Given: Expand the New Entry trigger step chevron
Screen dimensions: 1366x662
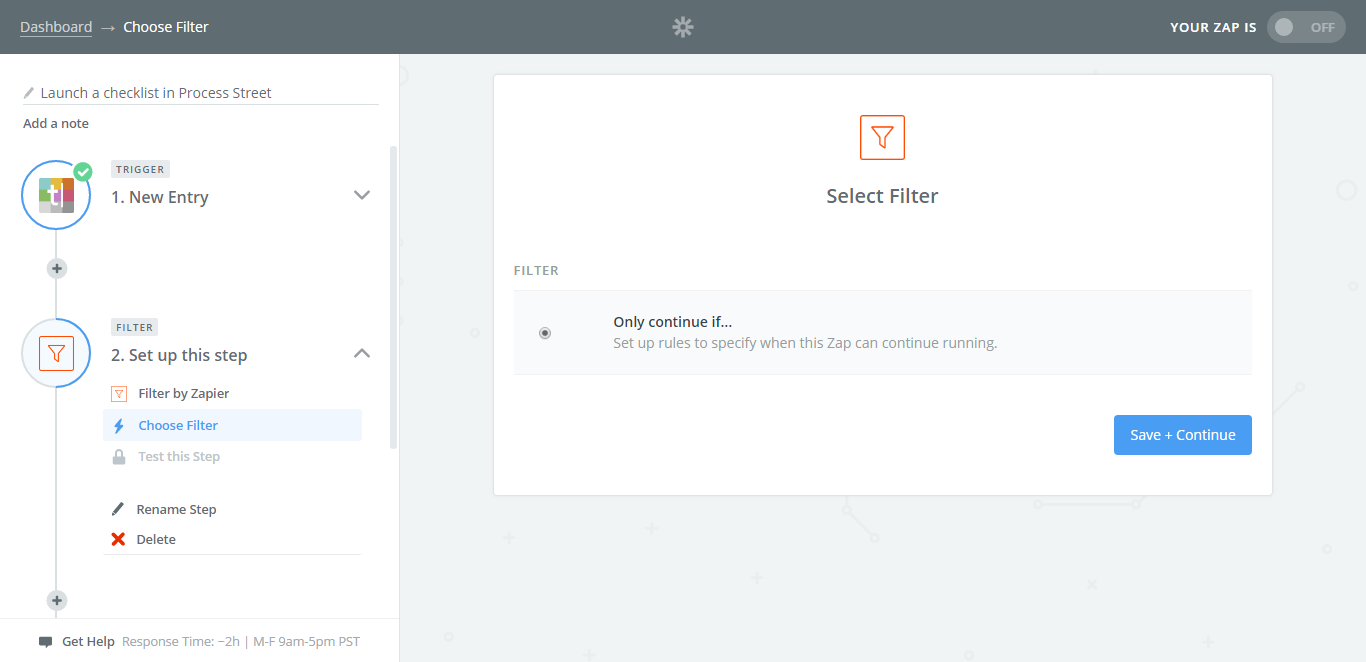Looking at the screenshot, I should click(362, 195).
